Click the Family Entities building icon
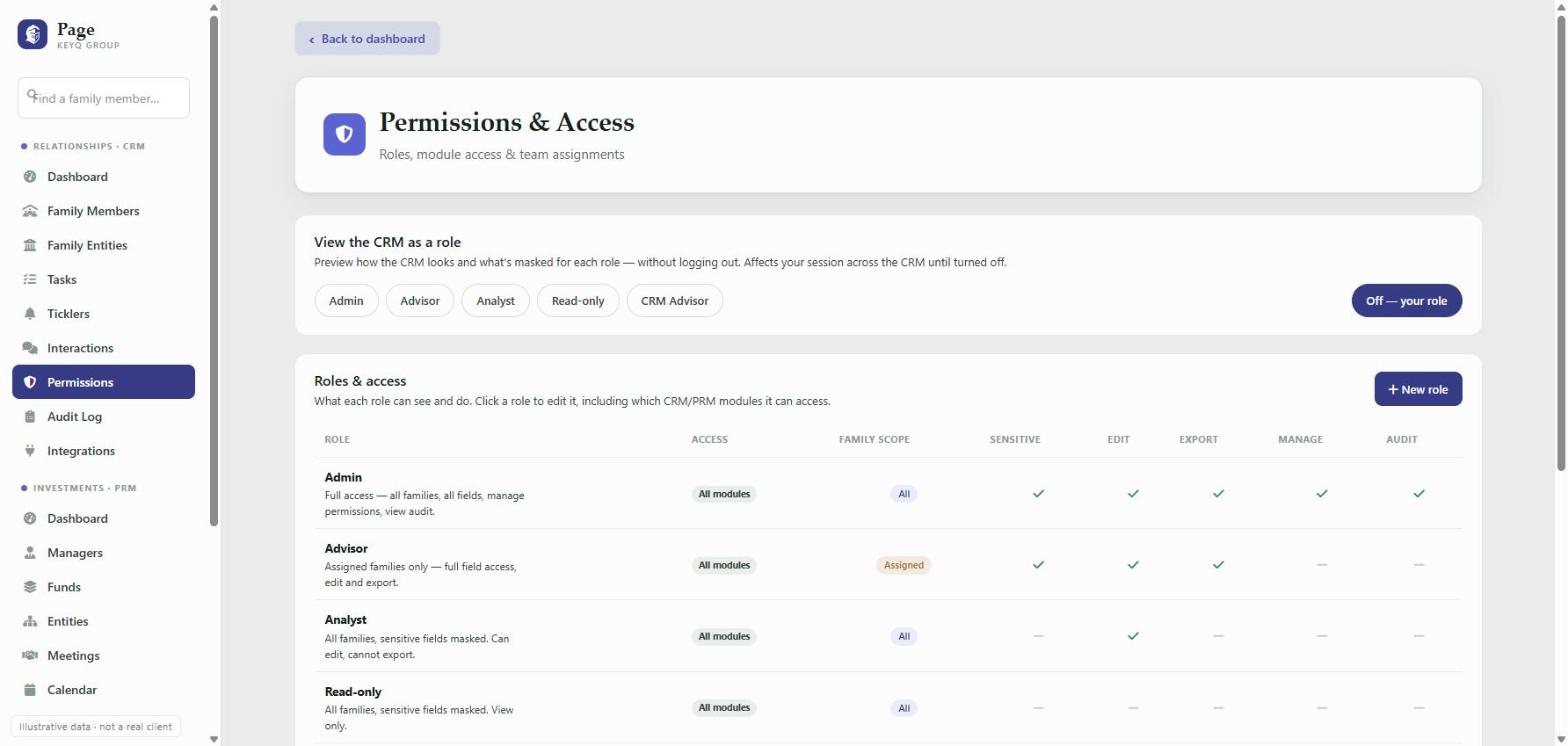1568x746 pixels. click(30, 245)
